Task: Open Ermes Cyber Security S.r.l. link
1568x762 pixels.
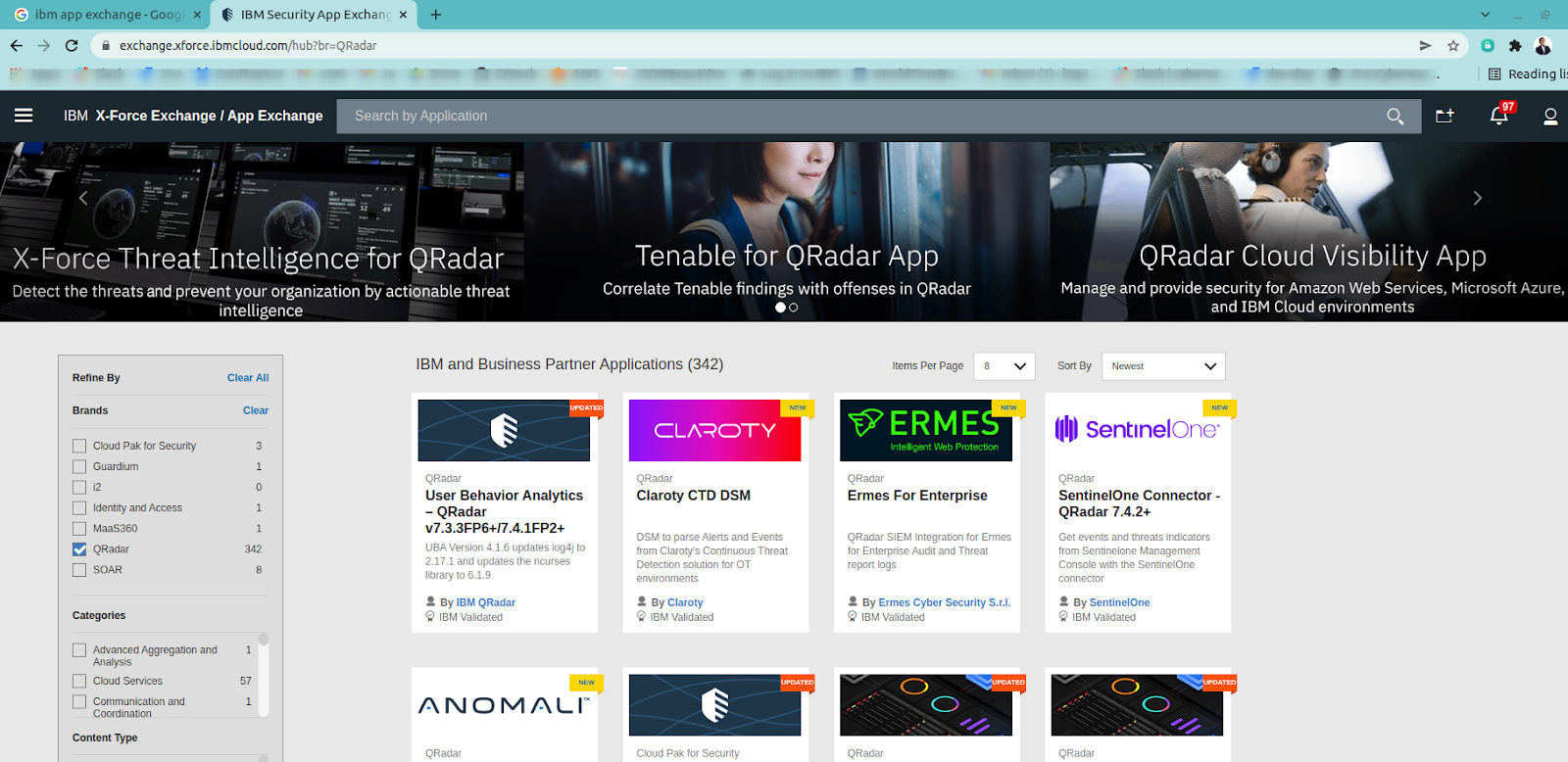Action: pyautogui.click(x=944, y=603)
